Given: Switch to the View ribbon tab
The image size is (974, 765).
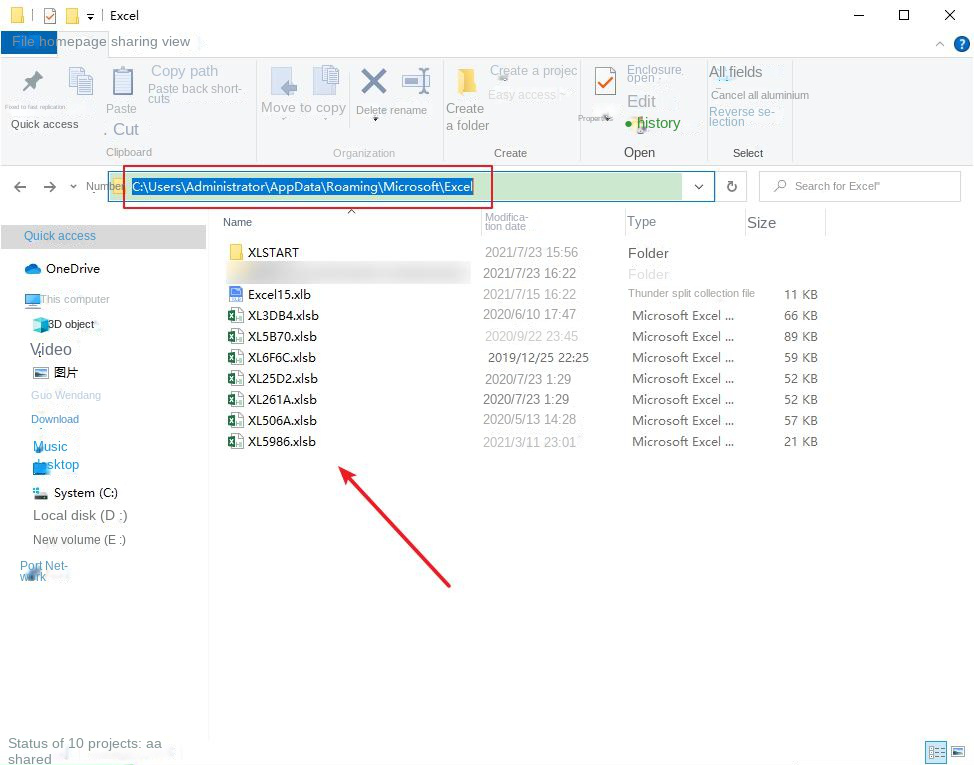Looking at the screenshot, I should pyautogui.click(x=177, y=42).
